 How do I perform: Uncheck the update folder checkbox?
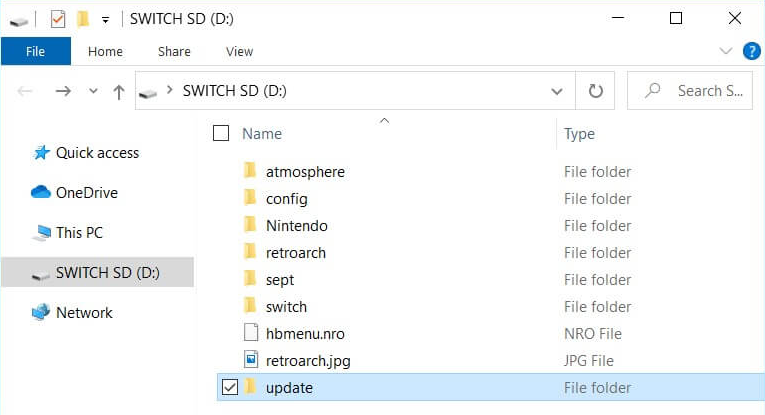[230, 387]
